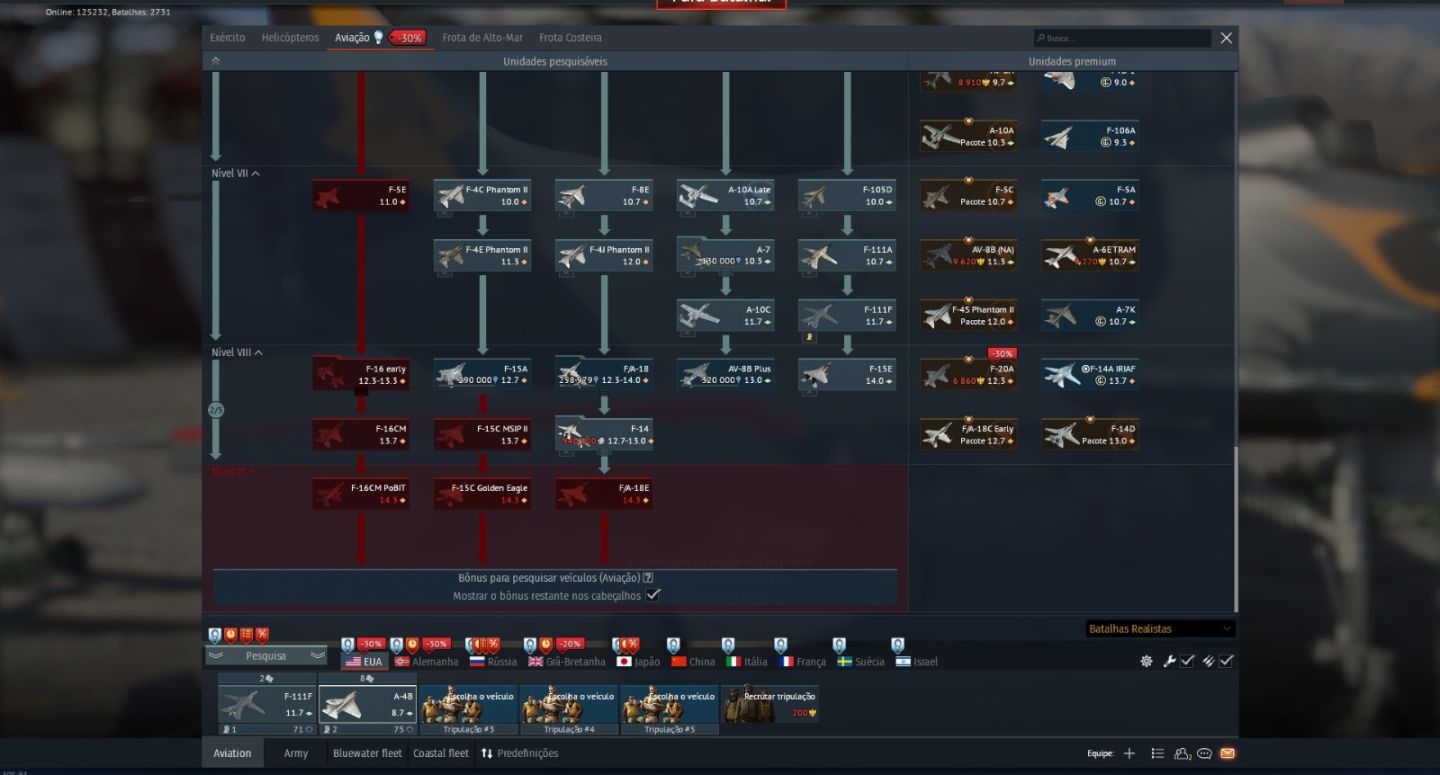Image resolution: width=1440 pixels, height=775 pixels.
Task: Select the F-8E aircraft card
Action: point(604,196)
